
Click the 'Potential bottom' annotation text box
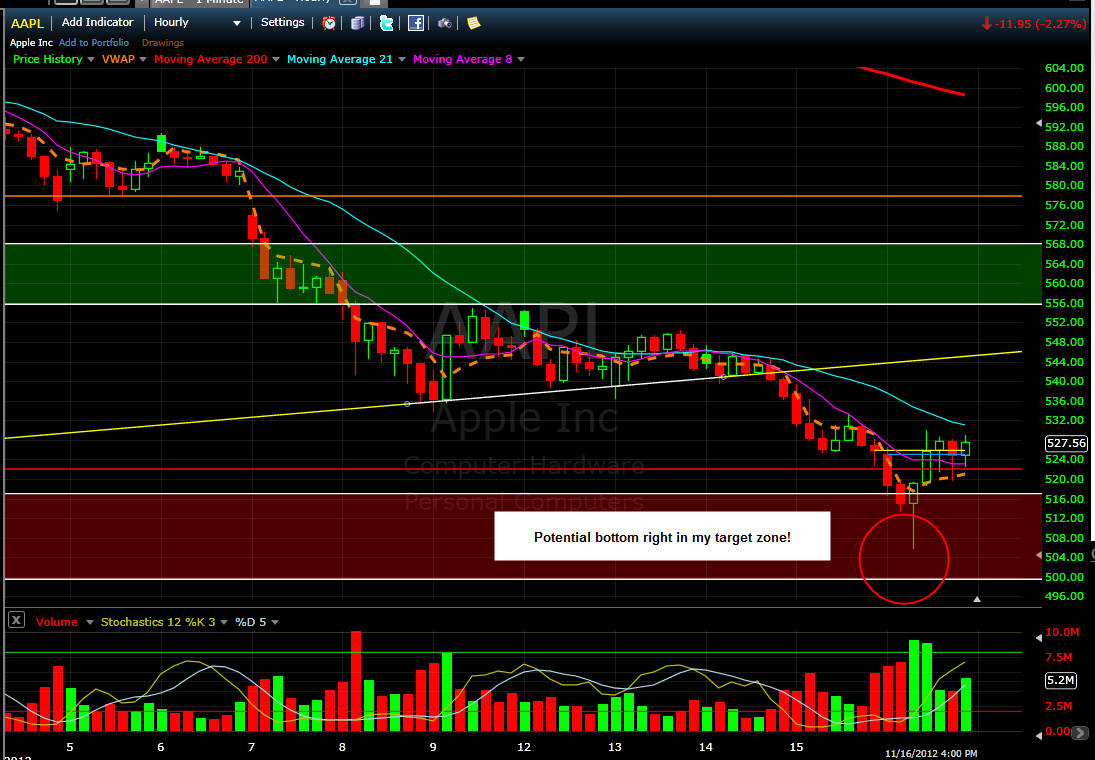click(662, 537)
